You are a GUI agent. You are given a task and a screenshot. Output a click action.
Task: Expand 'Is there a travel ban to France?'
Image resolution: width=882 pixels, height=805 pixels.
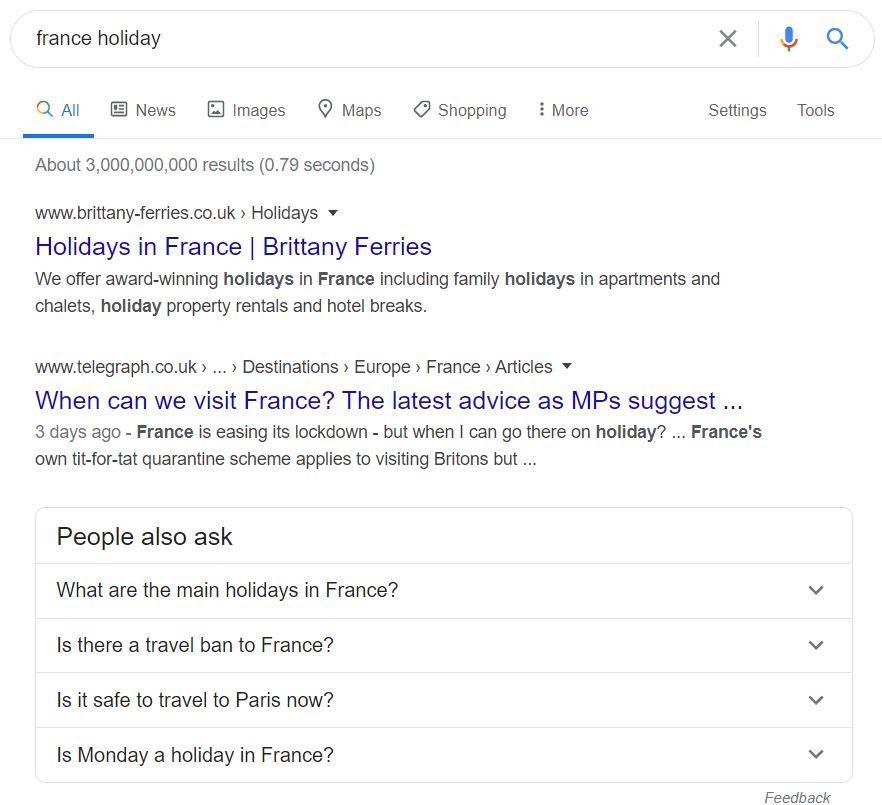point(443,645)
